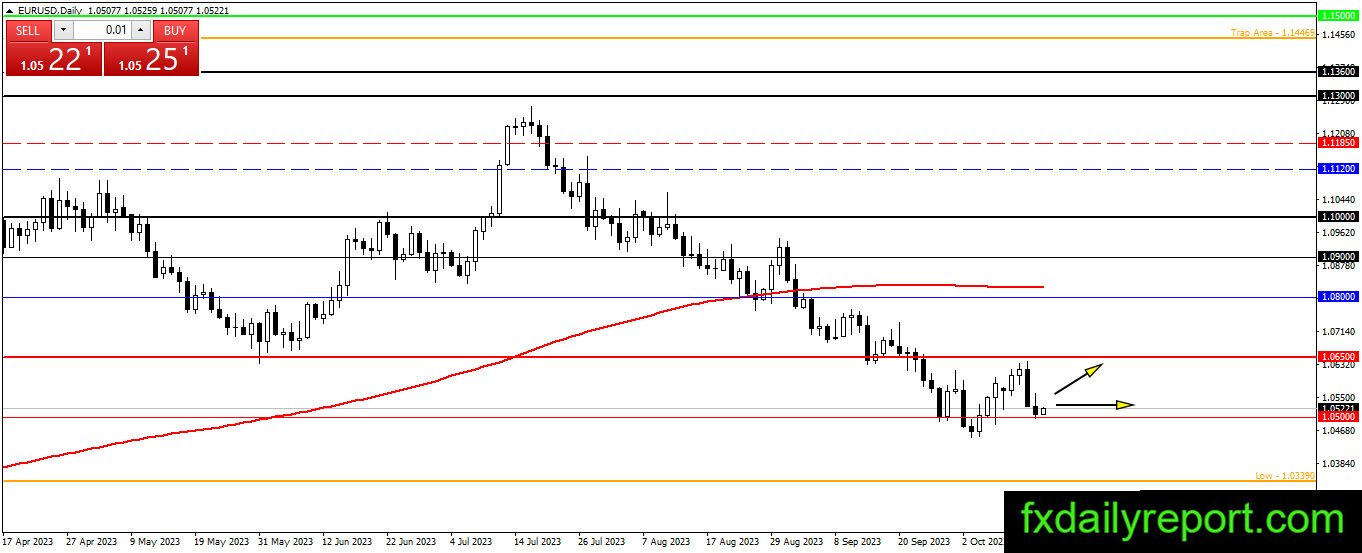This screenshot has width=1362, height=553.
Task: Click the current price 1.05221 label
Action: pos(1338,408)
